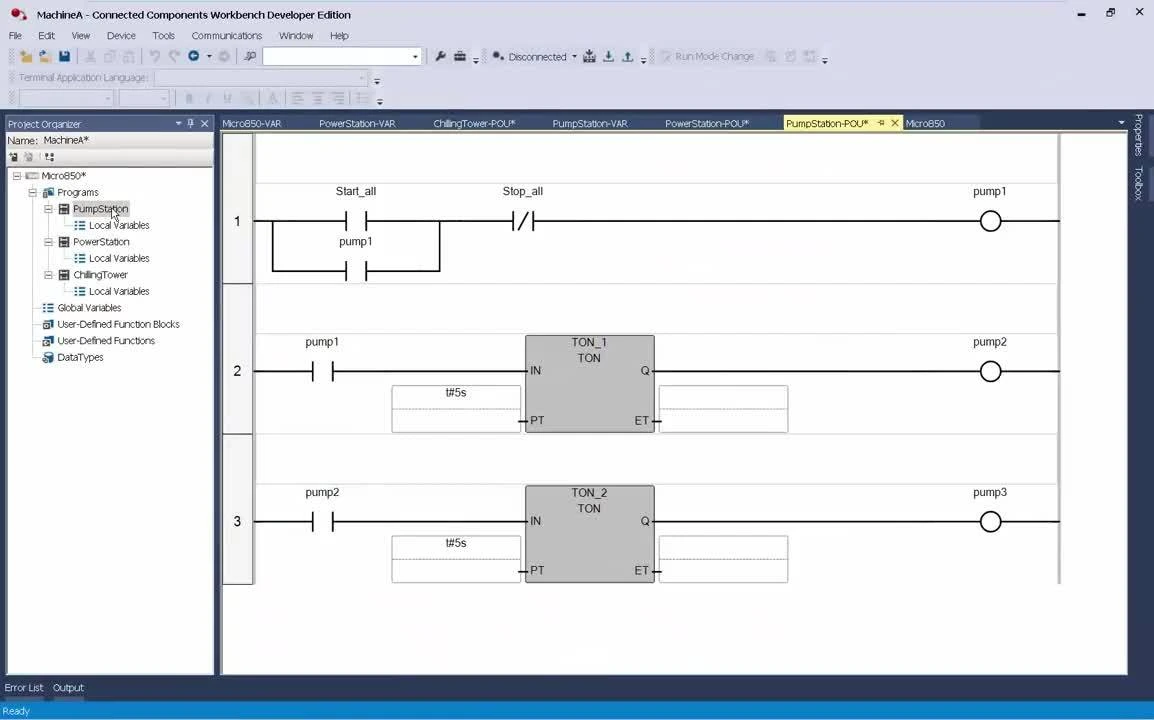Screen dimensions: 1154x720
Task: Open Global Variables in the Project Organizer
Action: (x=89, y=307)
